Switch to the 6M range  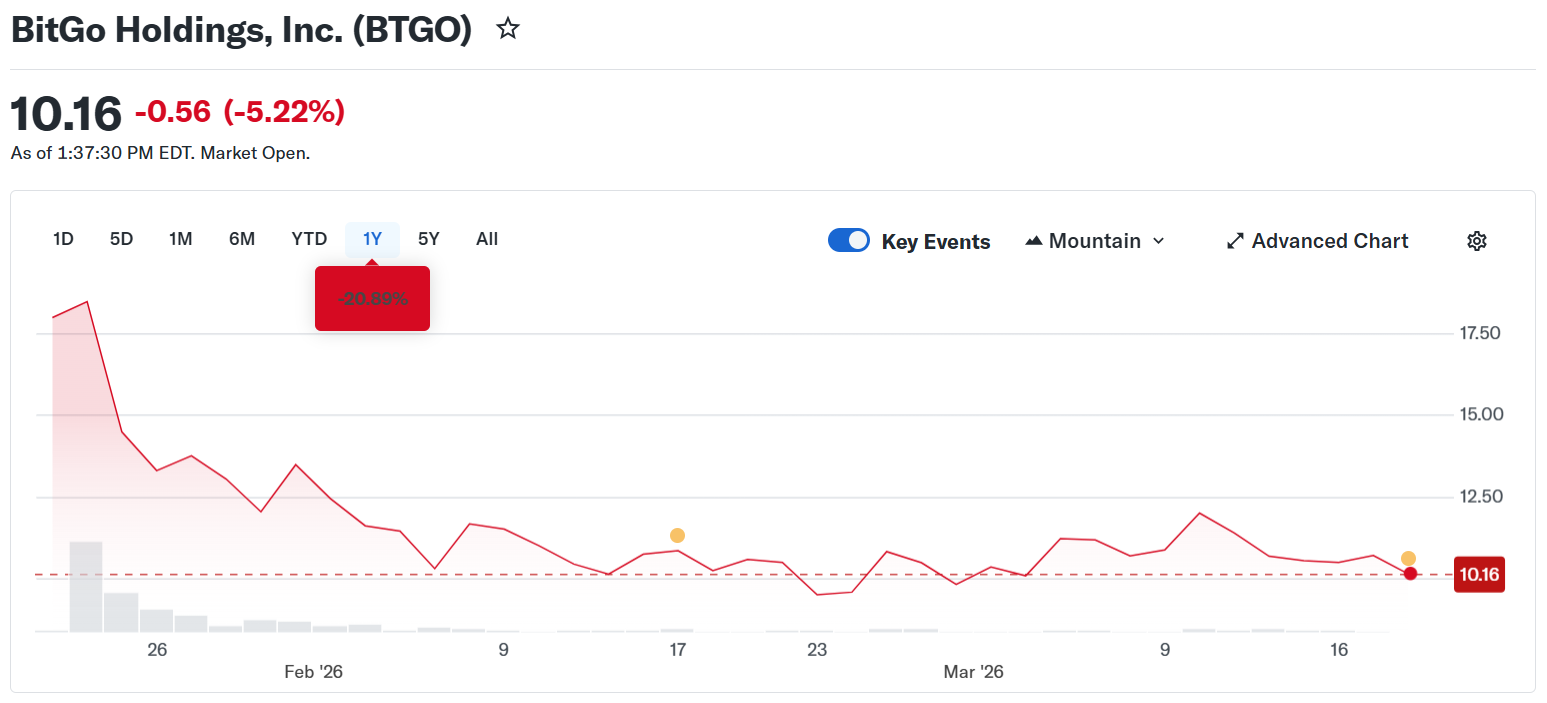(x=242, y=239)
